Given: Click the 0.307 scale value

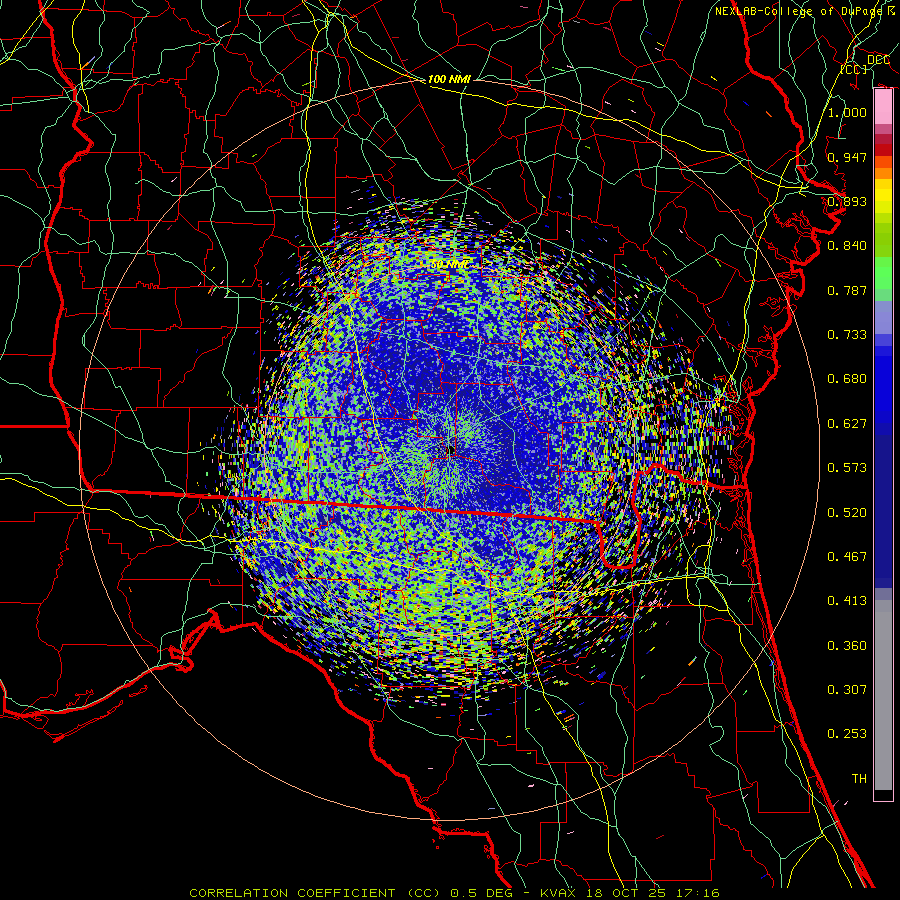Looking at the screenshot, I should click(x=847, y=690).
